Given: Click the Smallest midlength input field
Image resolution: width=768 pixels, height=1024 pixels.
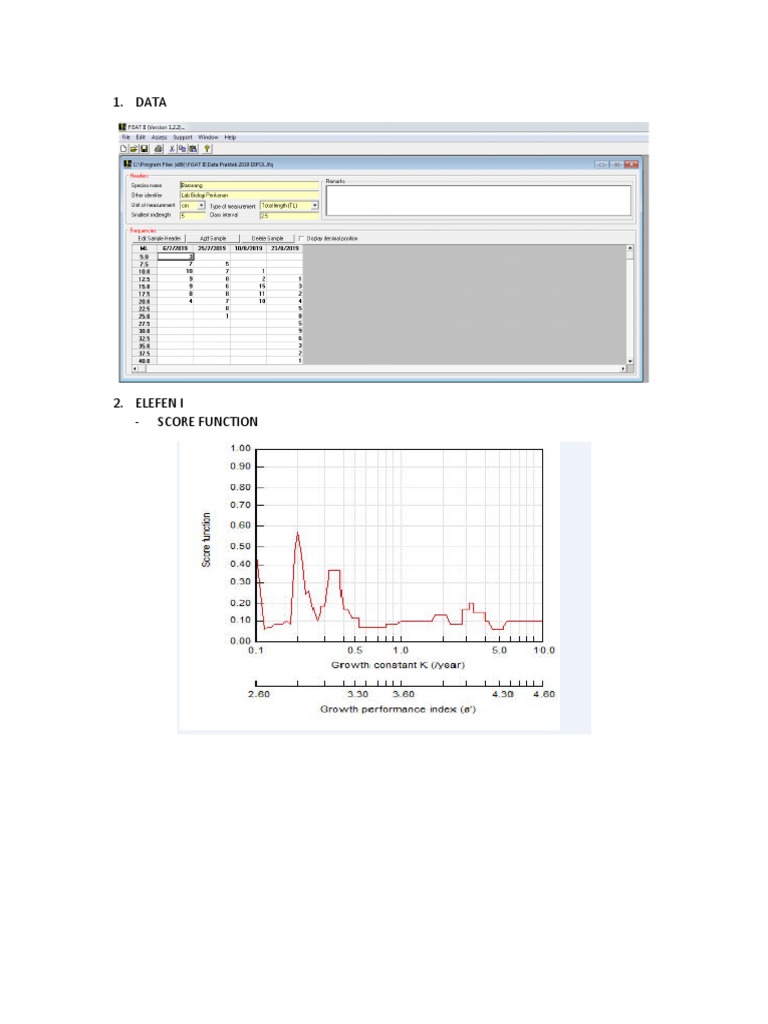Looking at the screenshot, I should tap(193, 216).
